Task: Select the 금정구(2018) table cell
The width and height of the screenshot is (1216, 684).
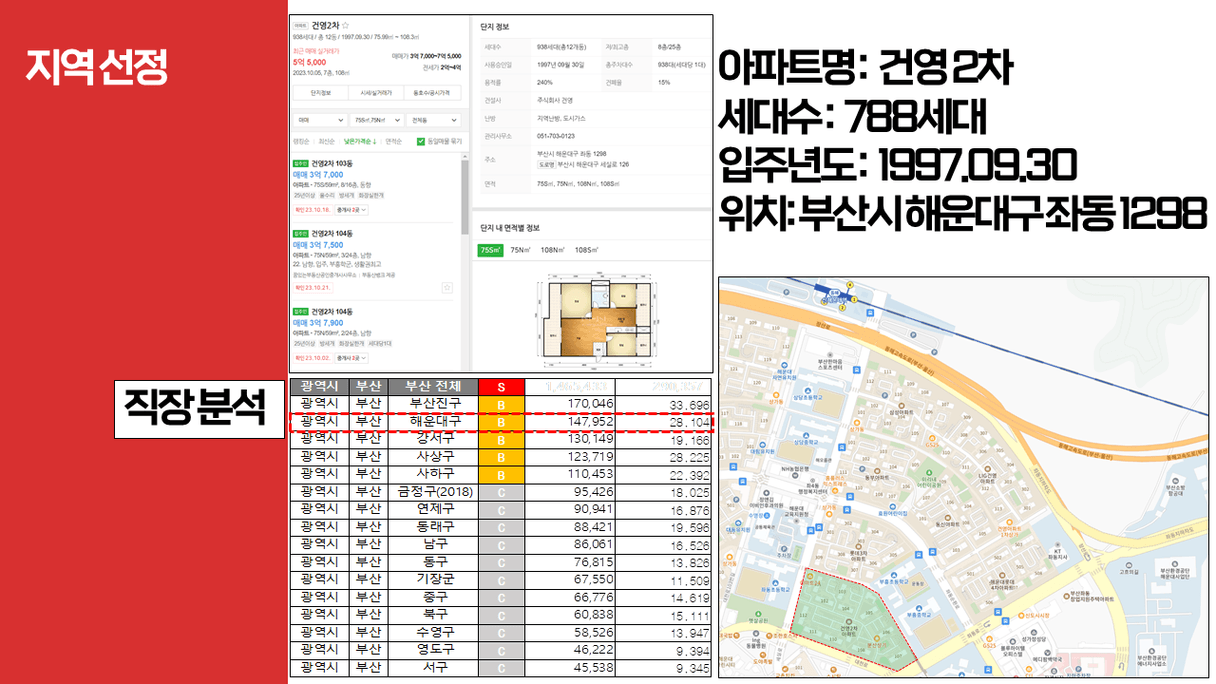Action: (x=433, y=491)
